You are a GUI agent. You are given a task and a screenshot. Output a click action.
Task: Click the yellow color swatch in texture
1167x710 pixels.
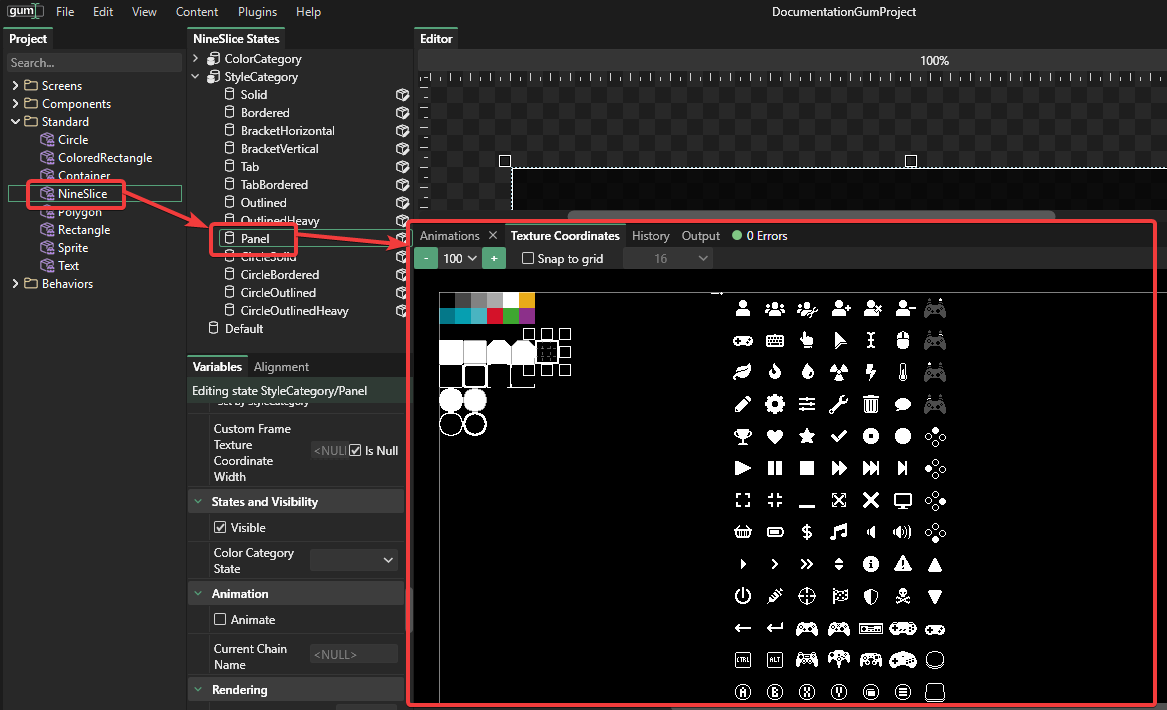point(527,300)
